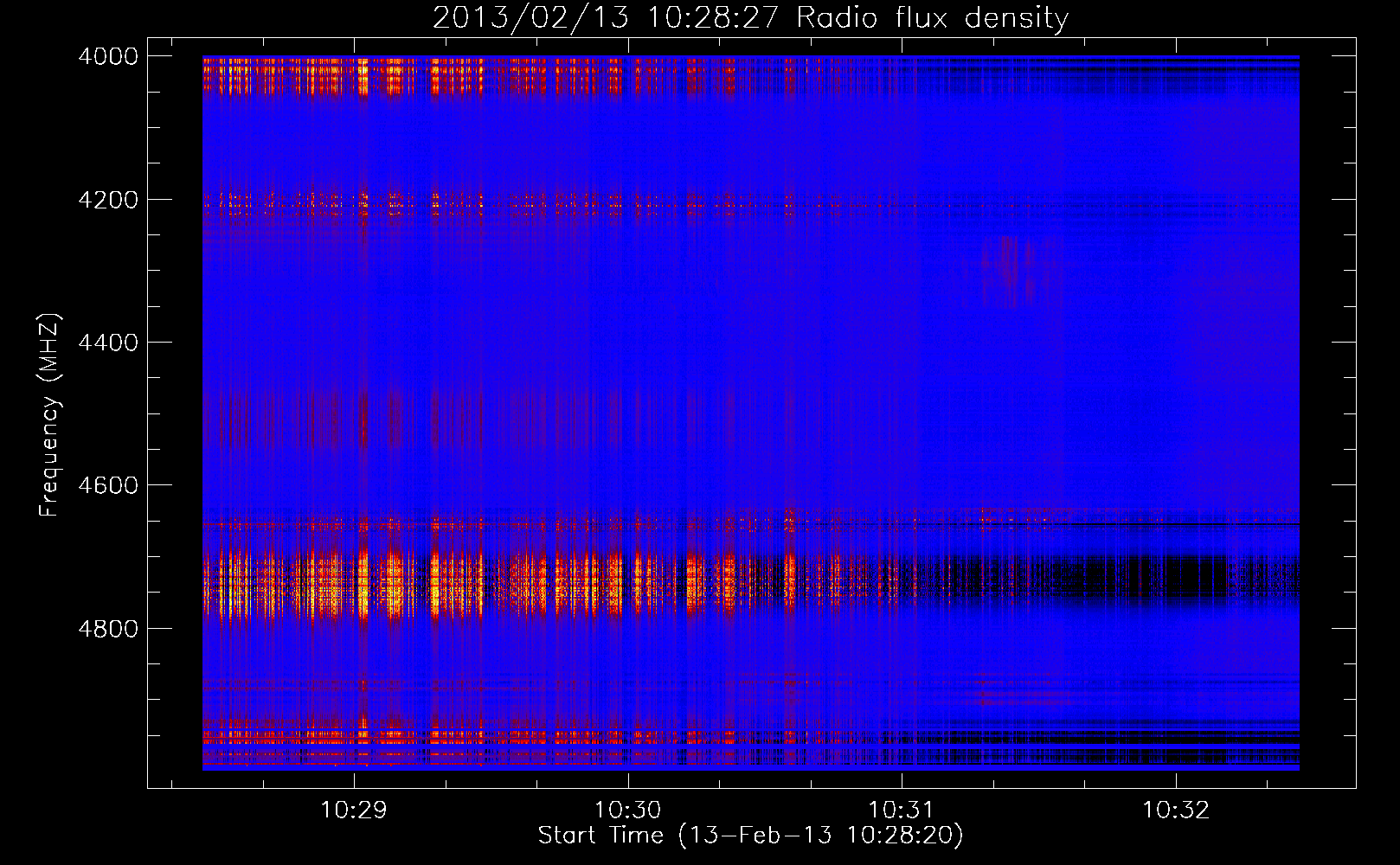Click the 'Frequency (MHZ)' axis title
The height and width of the screenshot is (865, 1400).
click(x=49, y=415)
